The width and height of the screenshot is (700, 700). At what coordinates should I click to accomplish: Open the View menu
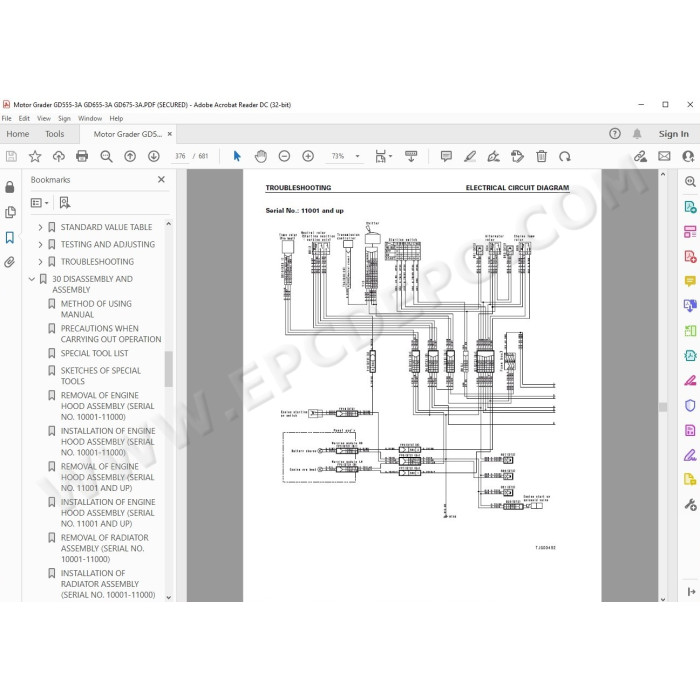pos(44,118)
